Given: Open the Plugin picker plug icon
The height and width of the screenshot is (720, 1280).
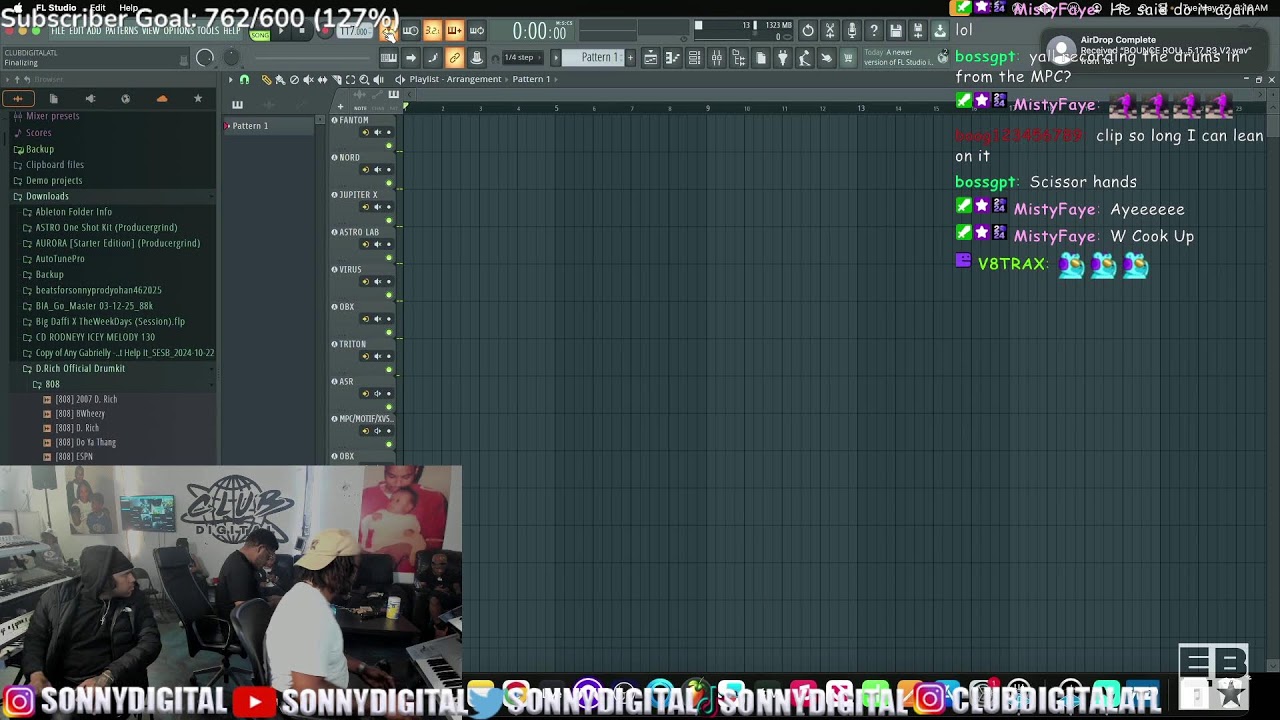Looking at the screenshot, I should 782,58.
